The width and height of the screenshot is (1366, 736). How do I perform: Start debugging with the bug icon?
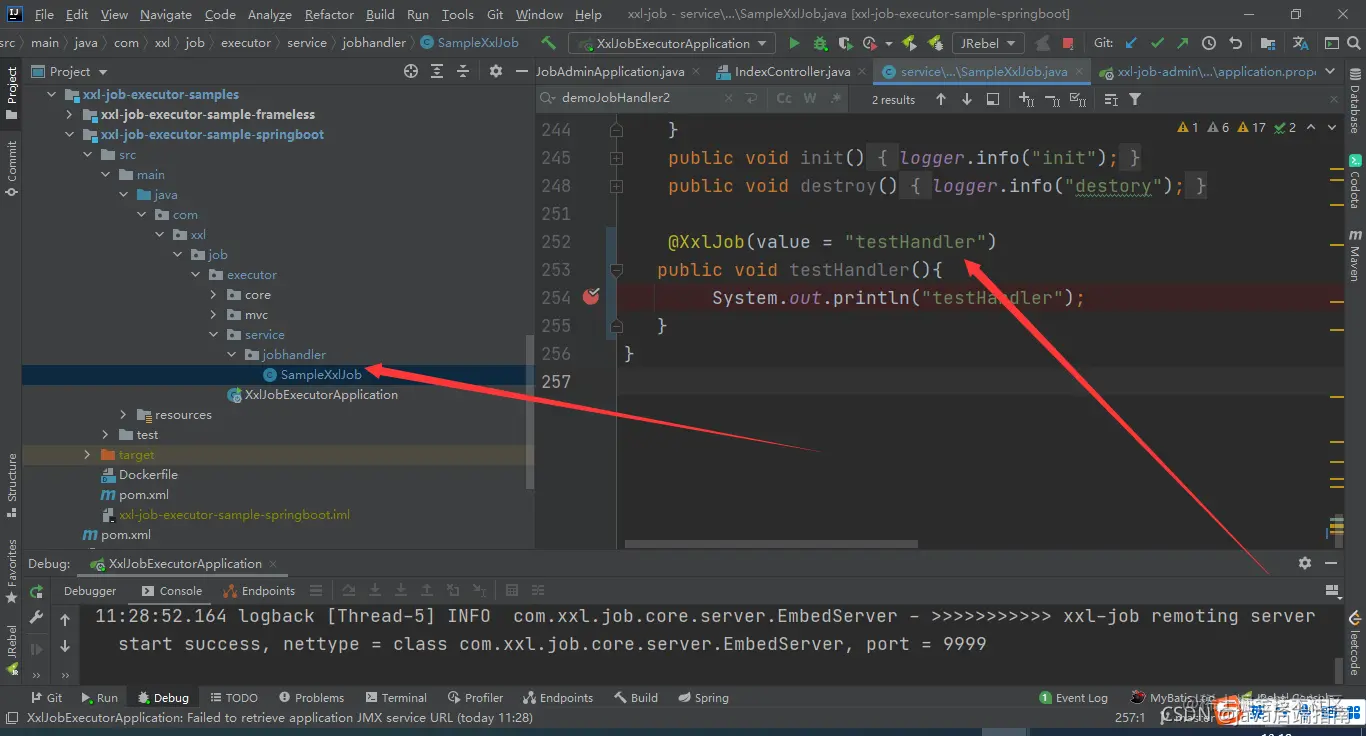click(820, 43)
